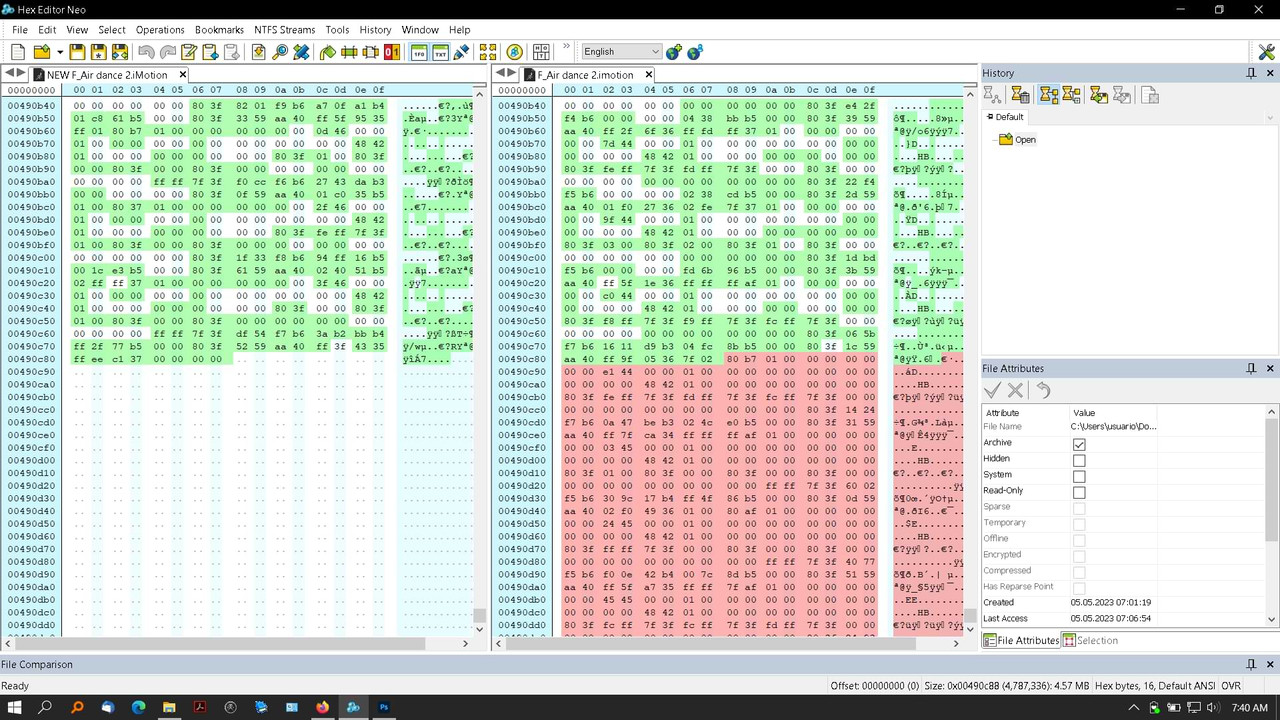
Task: Check the Hidden attribute checkbox
Action: (1079, 460)
